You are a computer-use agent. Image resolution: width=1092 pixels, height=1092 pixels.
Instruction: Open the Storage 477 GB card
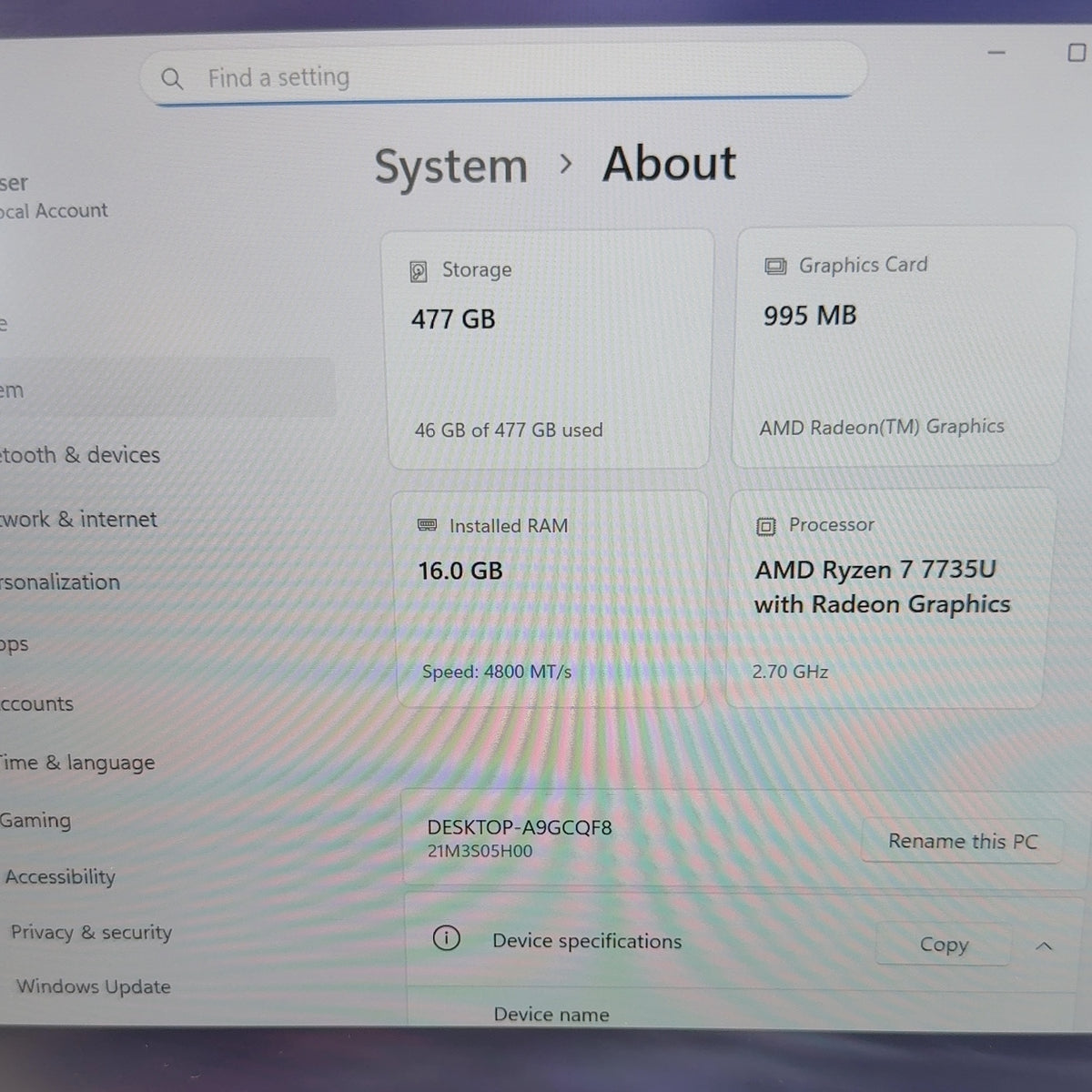click(x=550, y=349)
